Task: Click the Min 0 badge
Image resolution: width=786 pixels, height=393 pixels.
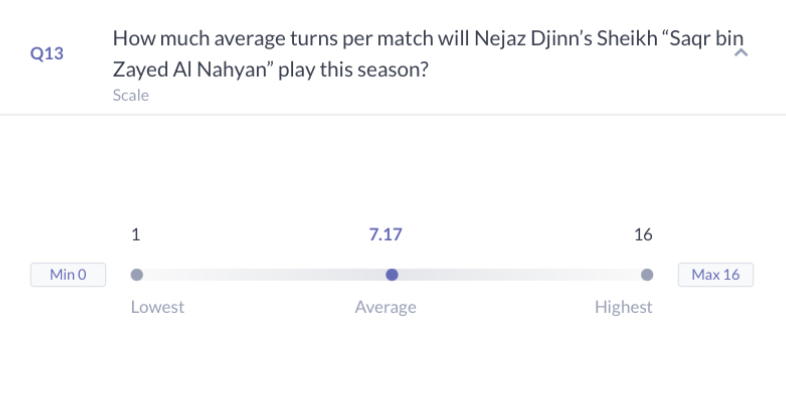Action: tap(68, 275)
